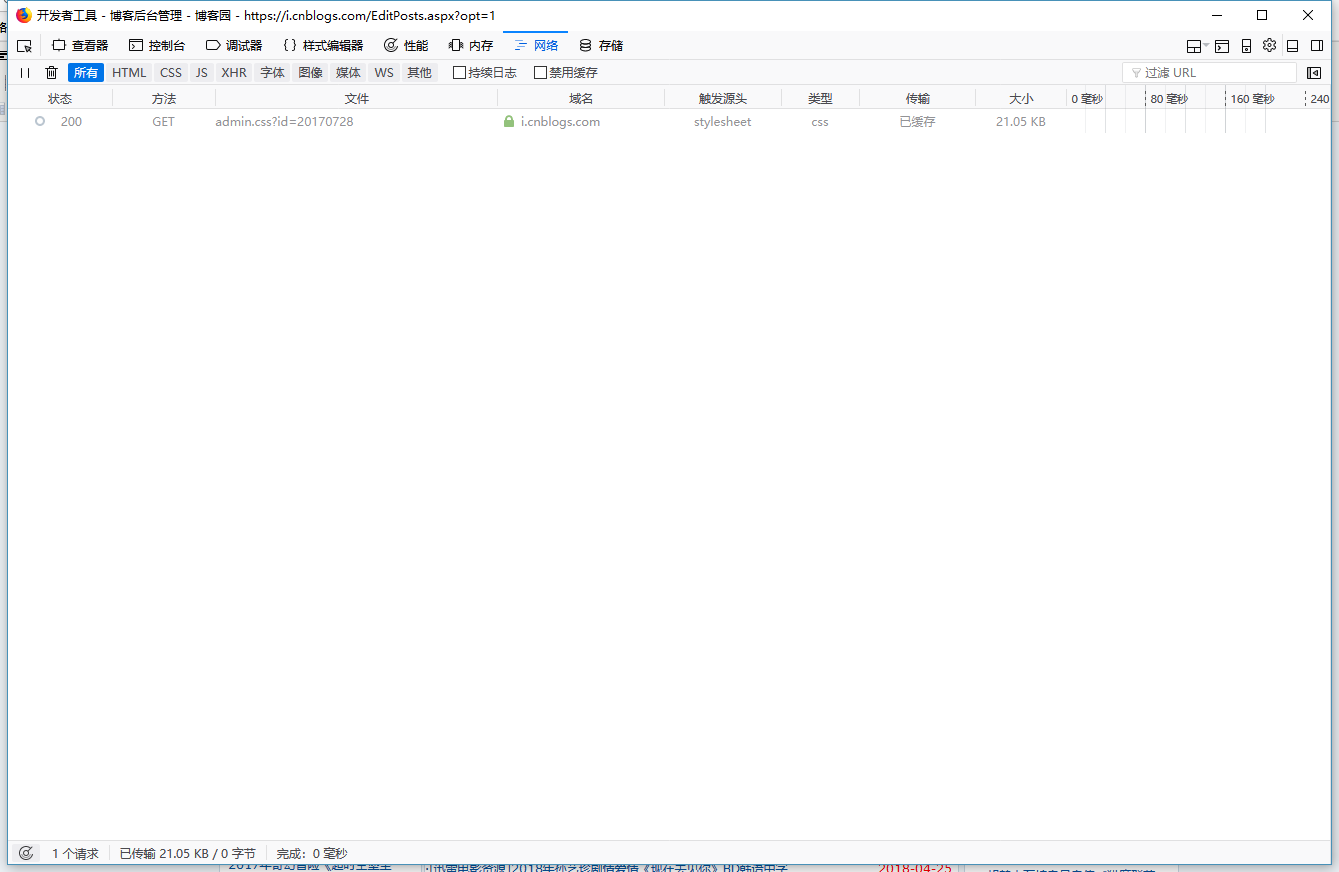This screenshot has width=1339, height=872.
Task: Sort by the 域名 column header
Action: tap(581, 99)
